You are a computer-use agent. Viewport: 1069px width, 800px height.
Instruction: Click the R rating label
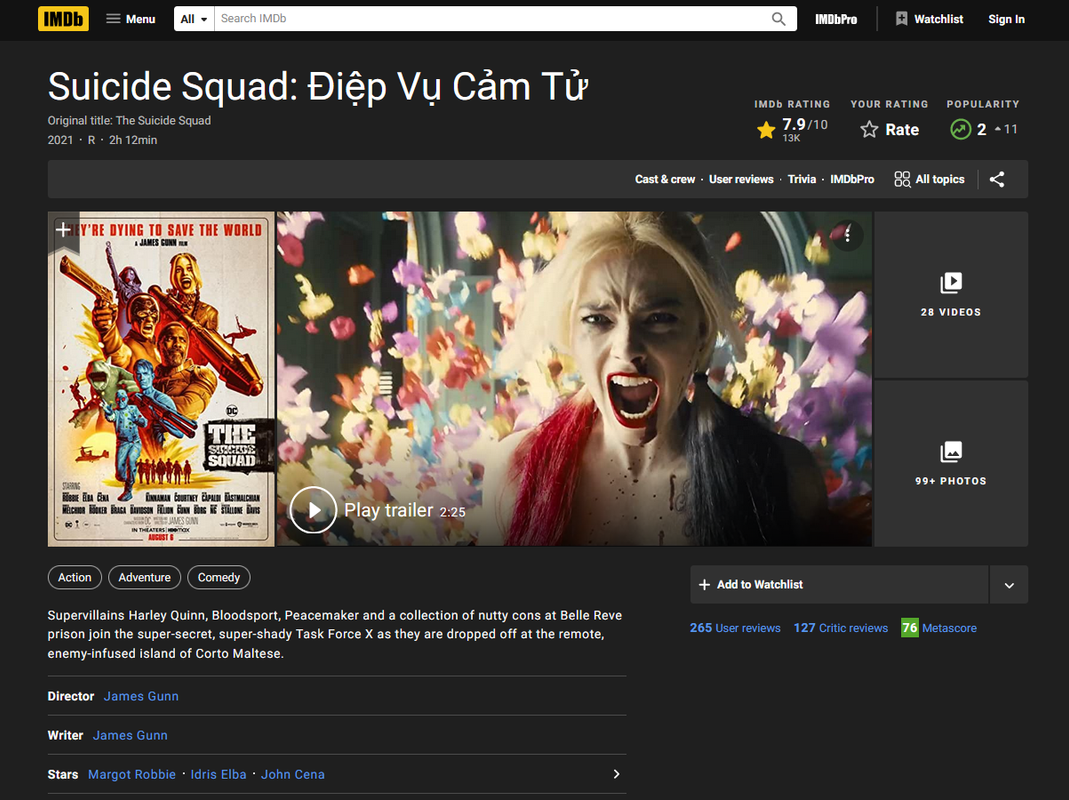tap(91, 140)
